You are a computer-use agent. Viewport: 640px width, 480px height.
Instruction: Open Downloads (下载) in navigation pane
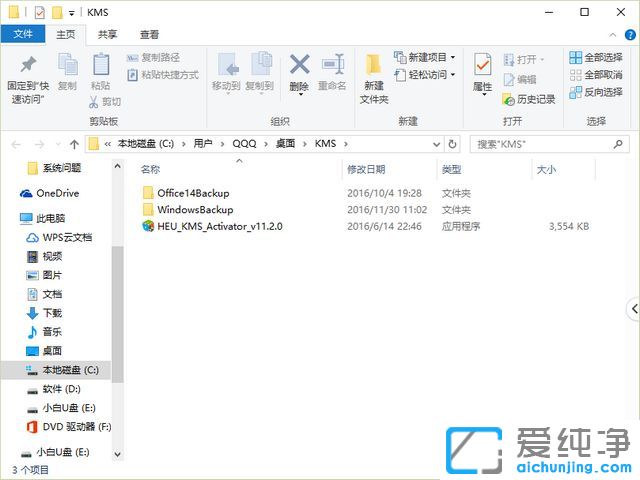44,313
